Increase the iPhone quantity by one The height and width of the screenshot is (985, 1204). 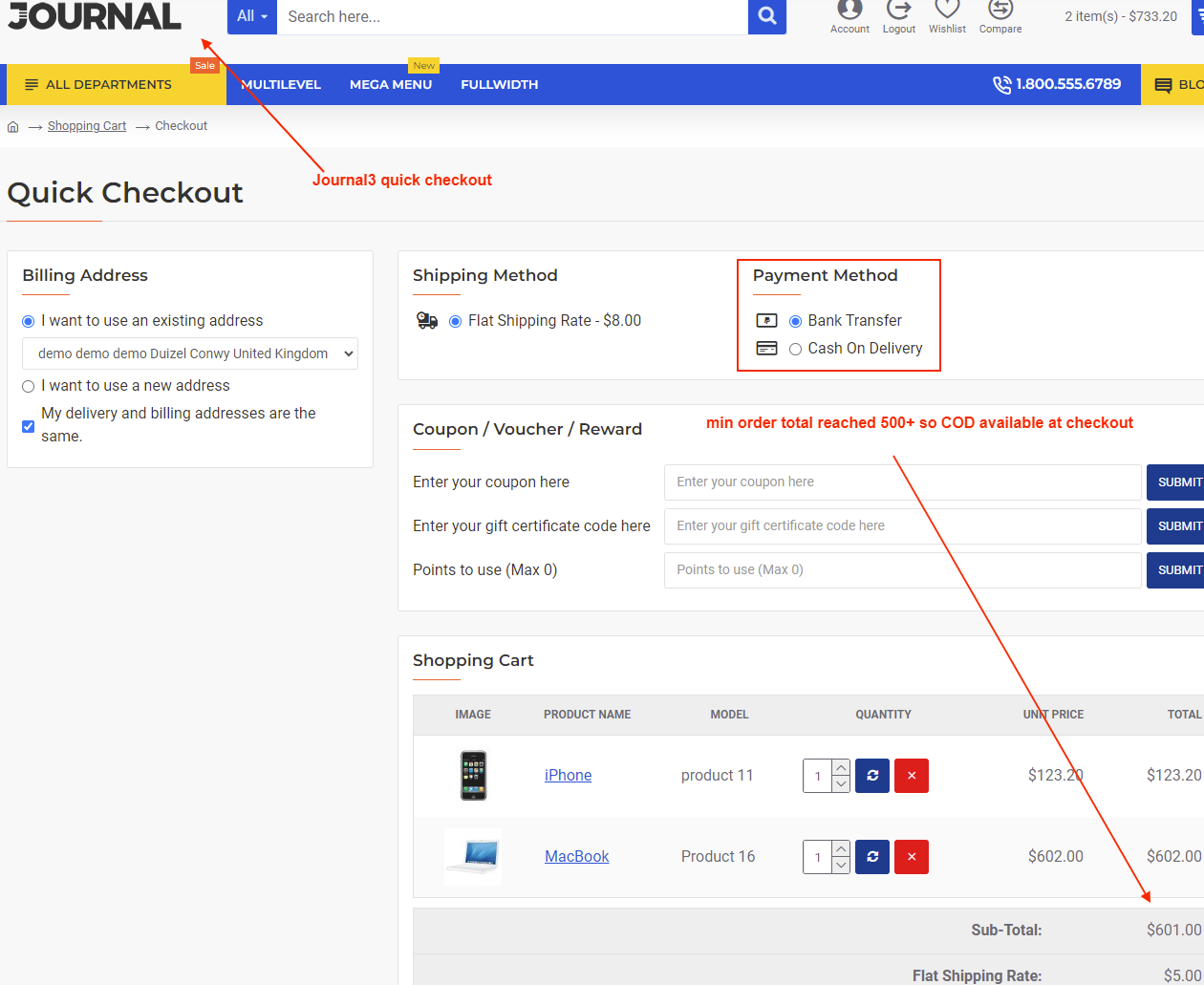tap(841, 768)
